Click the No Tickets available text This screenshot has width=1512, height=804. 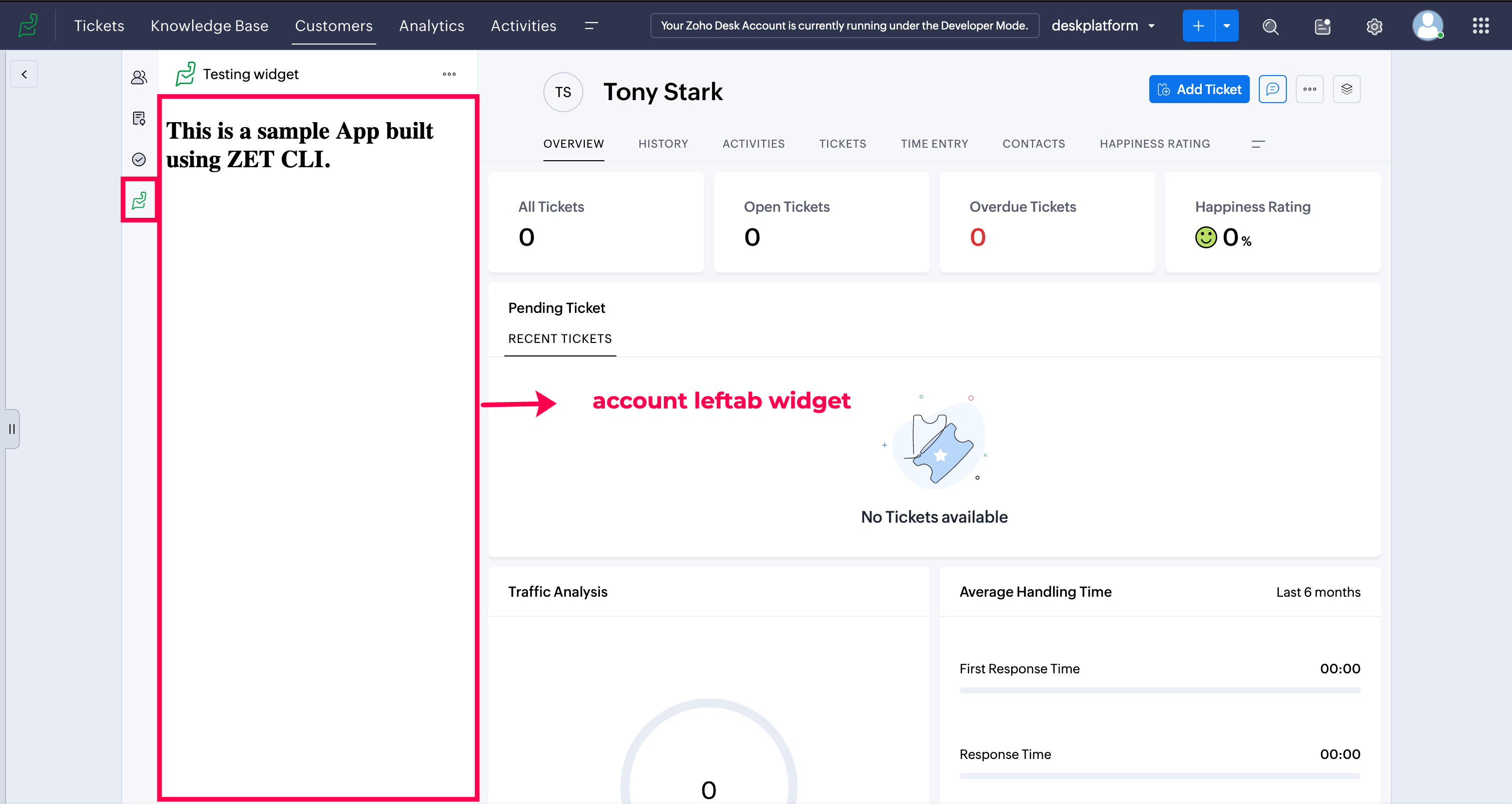click(934, 517)
